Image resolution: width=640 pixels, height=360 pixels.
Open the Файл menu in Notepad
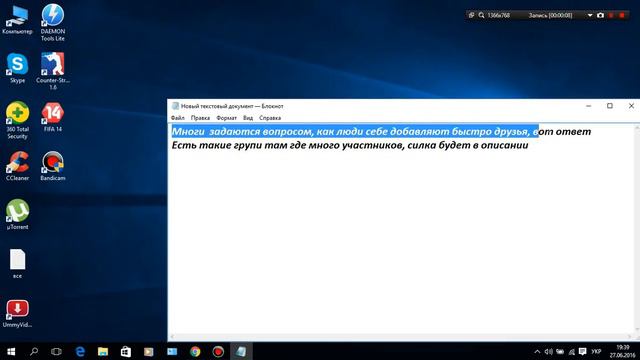pos(178,118)
